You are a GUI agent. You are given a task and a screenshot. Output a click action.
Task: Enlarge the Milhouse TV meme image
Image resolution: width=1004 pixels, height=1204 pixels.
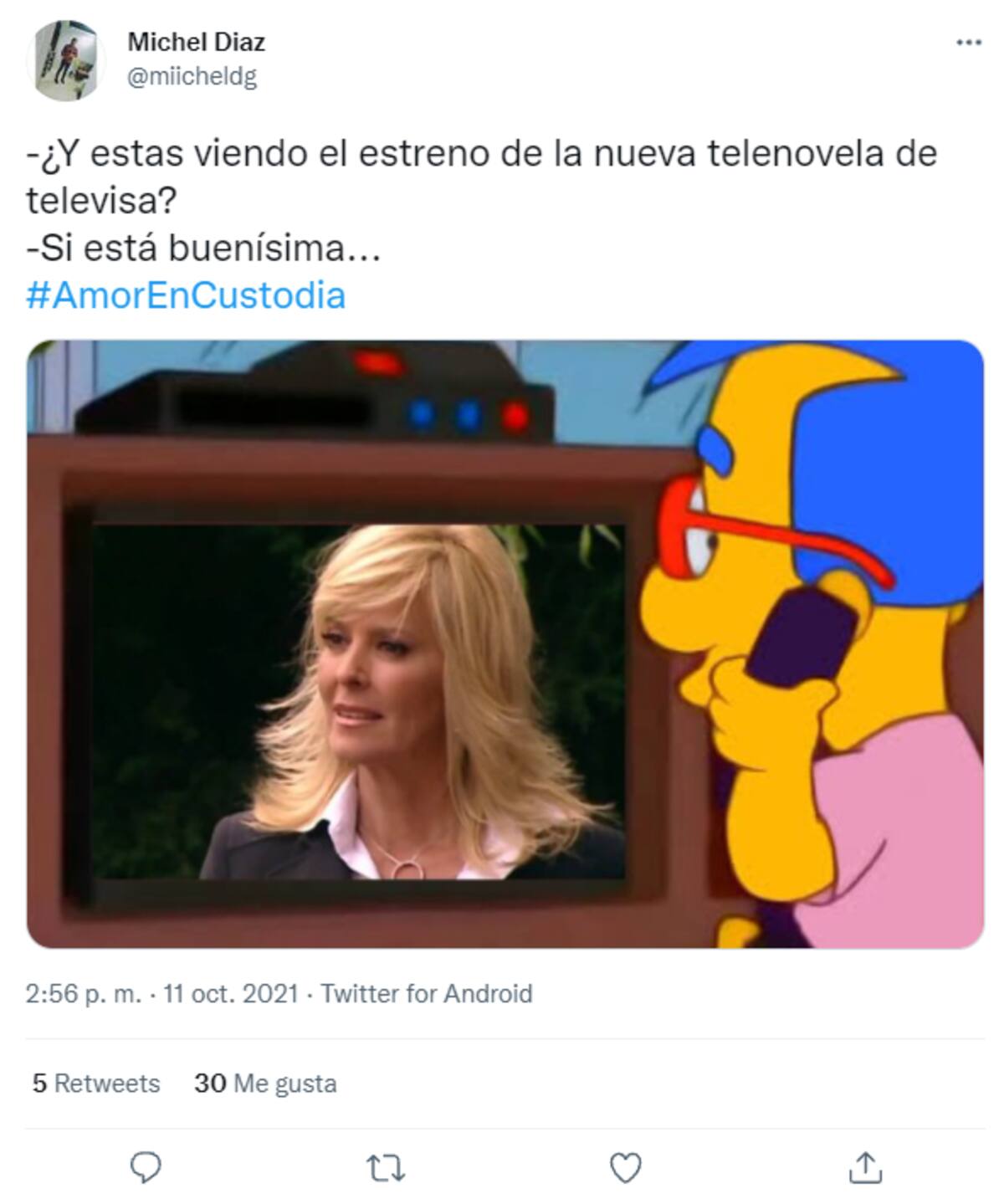[505, 643]
